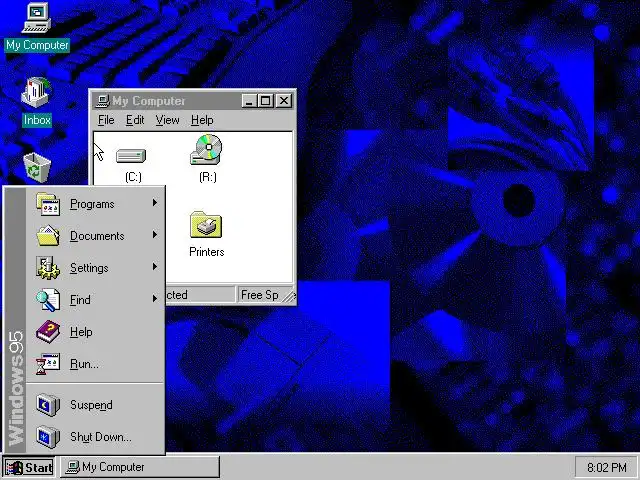Click the Inbox desktop label
Screen dimensions: 640x480
point(37,120)
